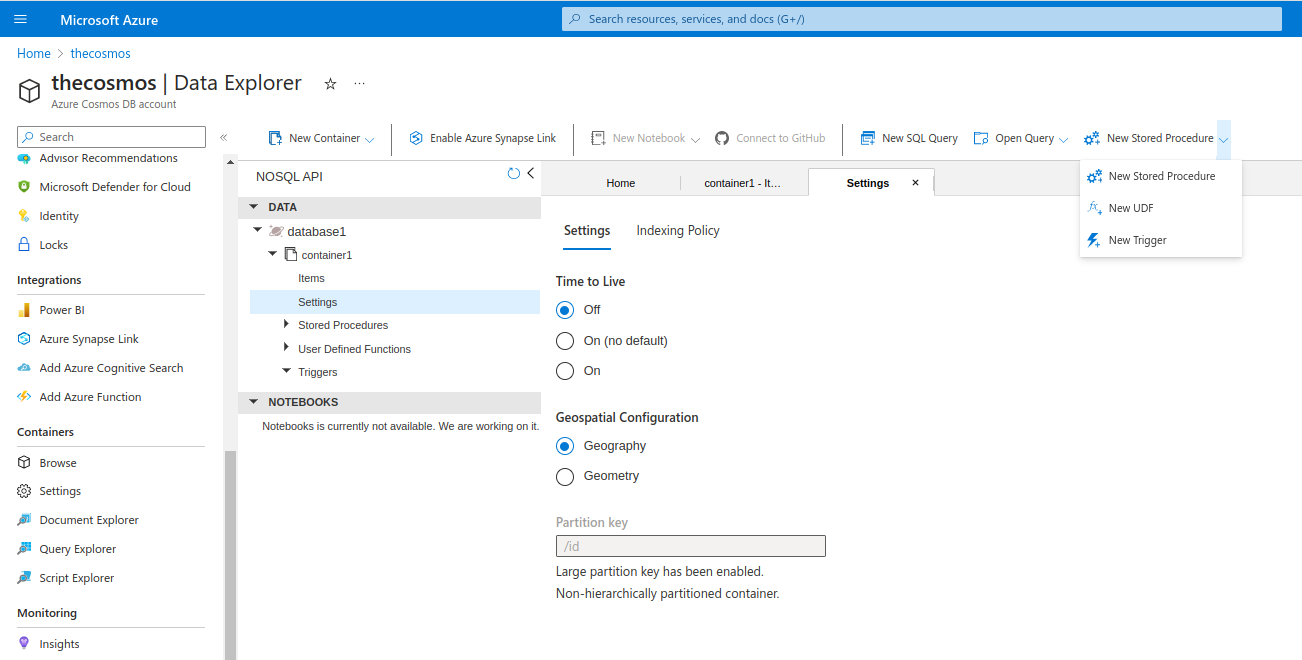Select Geometry geospatial configuration
The width and height of the screenshot is (1302, 660).
coord(565,476)
